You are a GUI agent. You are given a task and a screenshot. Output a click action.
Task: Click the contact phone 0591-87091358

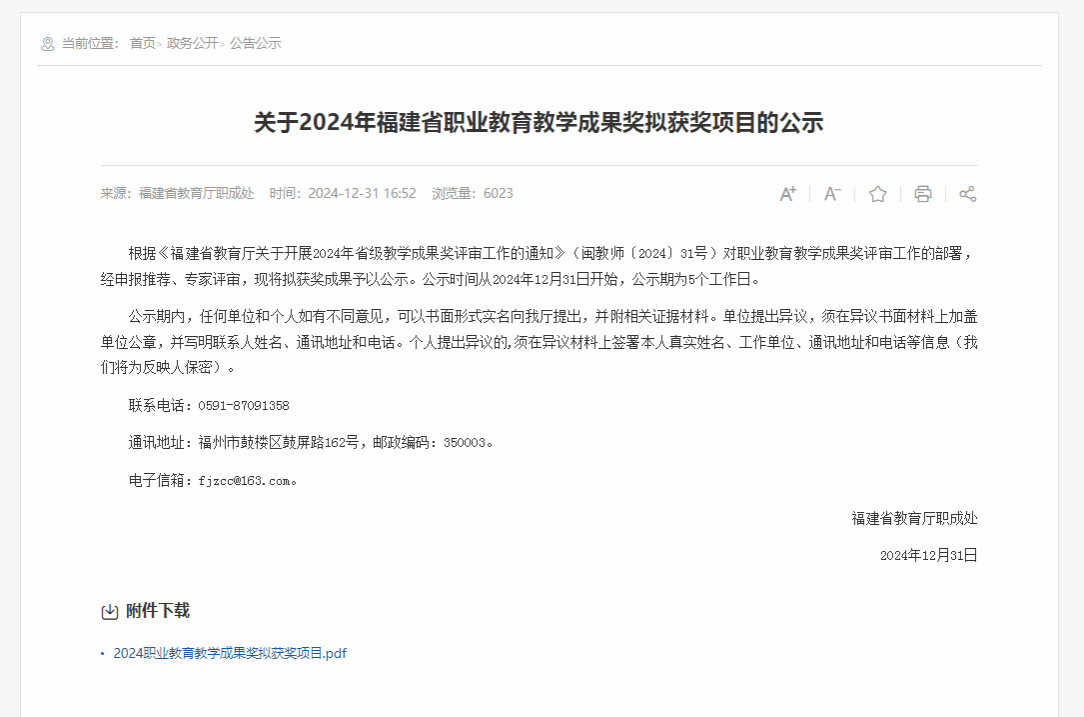(x=243, y=406)
